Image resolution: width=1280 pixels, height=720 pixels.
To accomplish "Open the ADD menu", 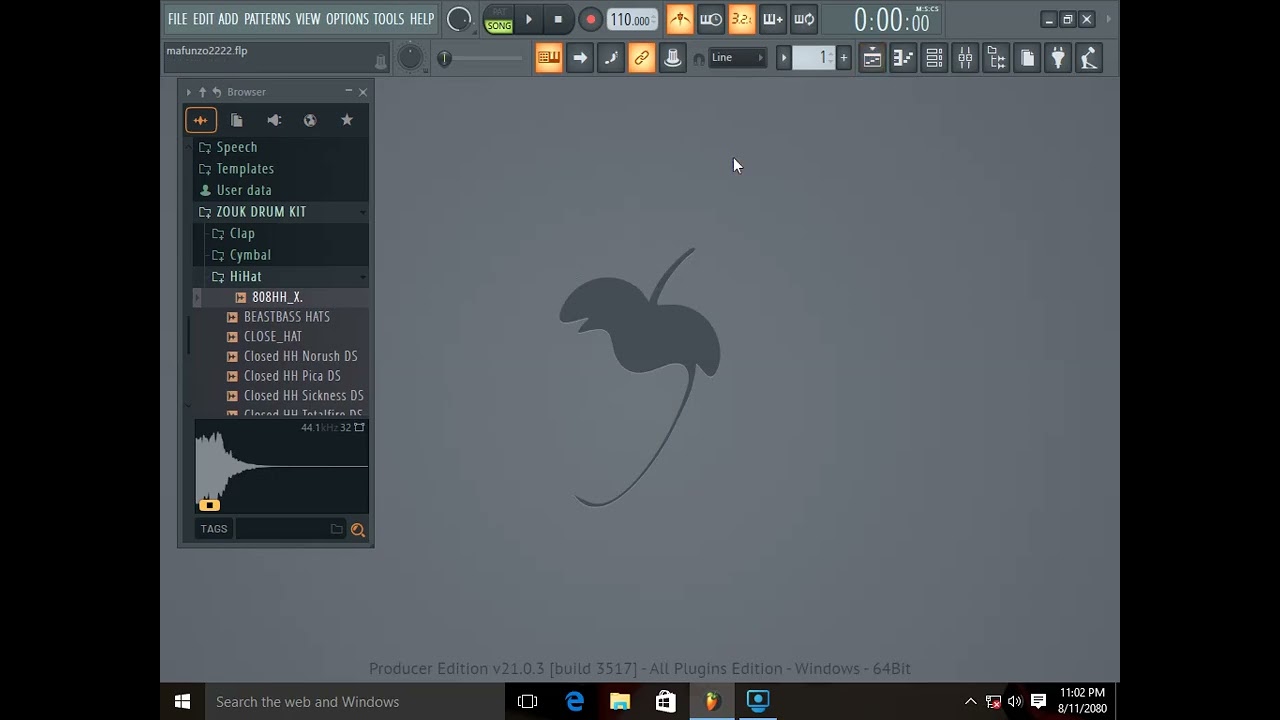I will 228,19.
